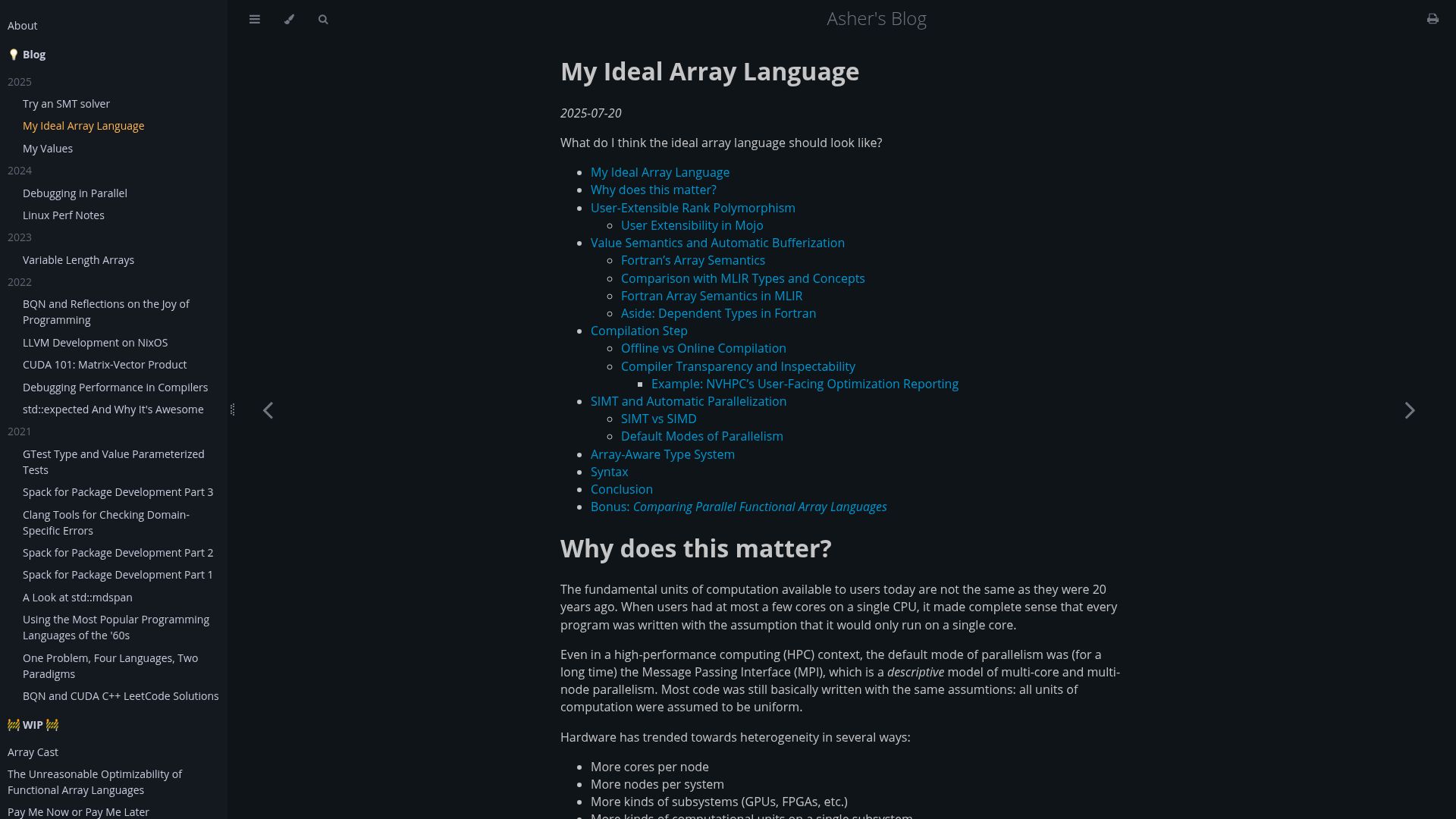Open 'Debugging in Parallel' post
The image size is (1456, 819).
click(75, 193)
